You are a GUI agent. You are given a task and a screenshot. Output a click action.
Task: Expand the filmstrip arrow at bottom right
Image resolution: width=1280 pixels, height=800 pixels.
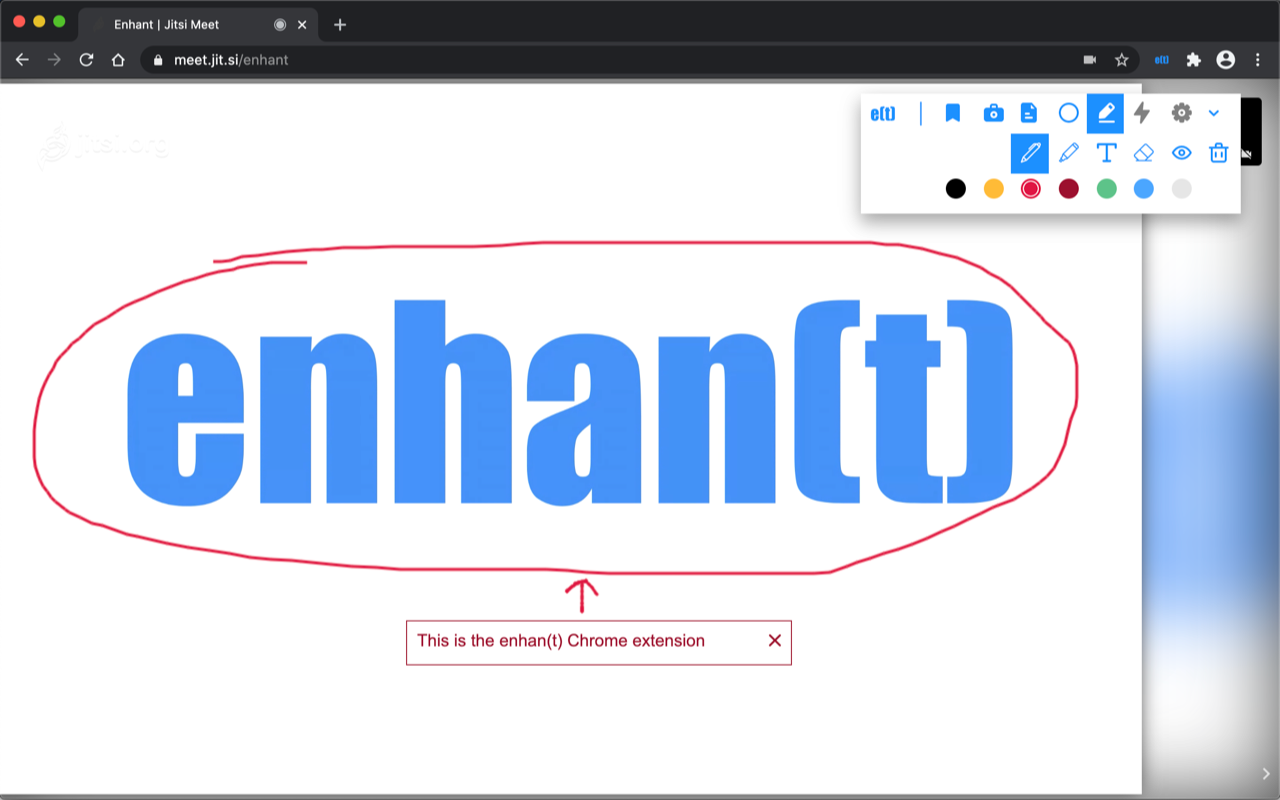coord(1266,773)
